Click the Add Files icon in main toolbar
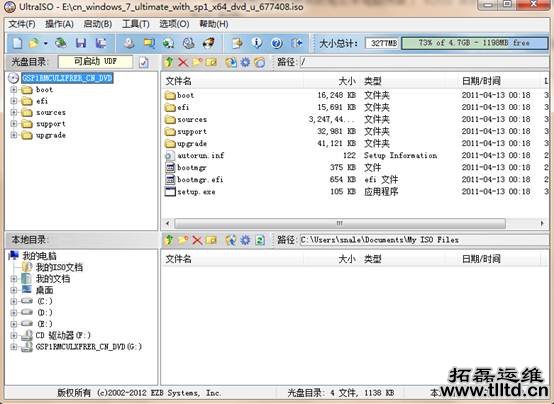Viewport: 554px width, 404px height. (237, 43)
